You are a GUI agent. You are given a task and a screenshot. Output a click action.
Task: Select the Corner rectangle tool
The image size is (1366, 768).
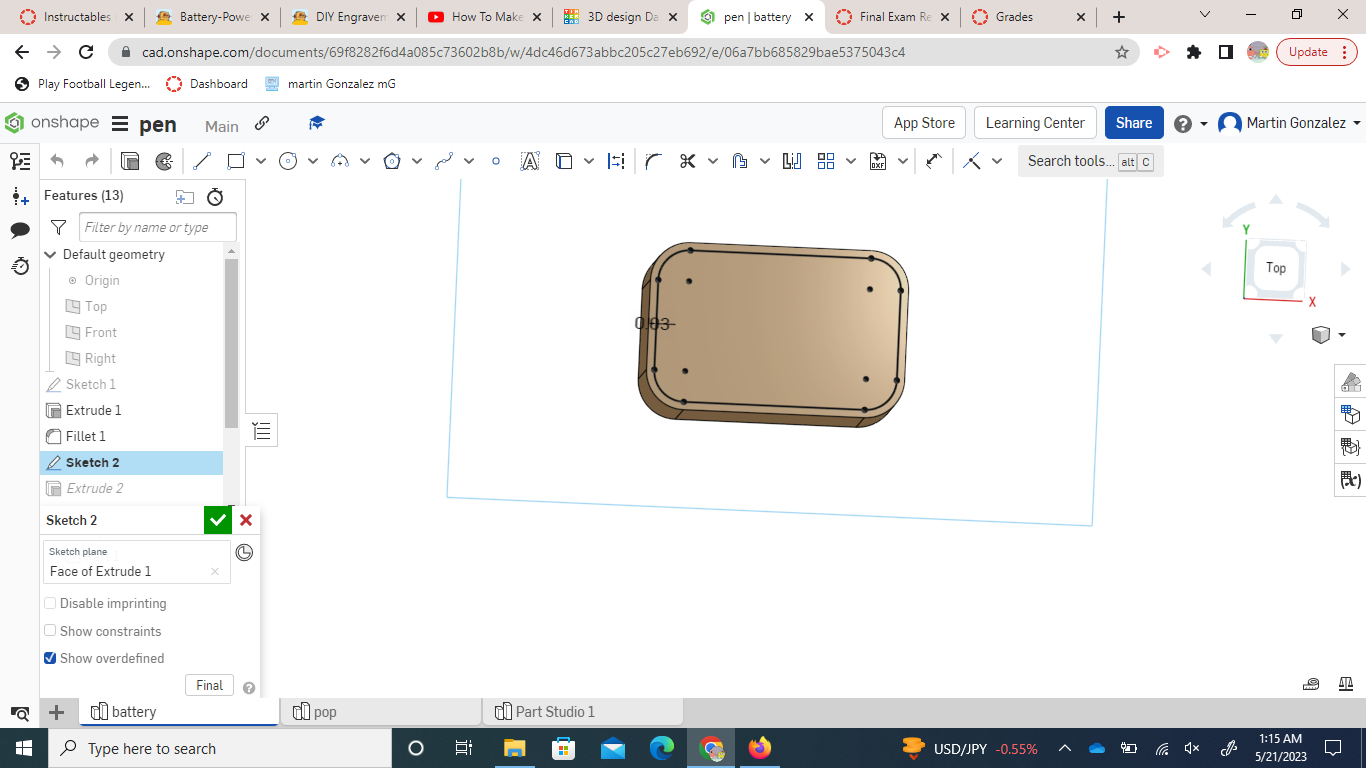tap(238, 160)
